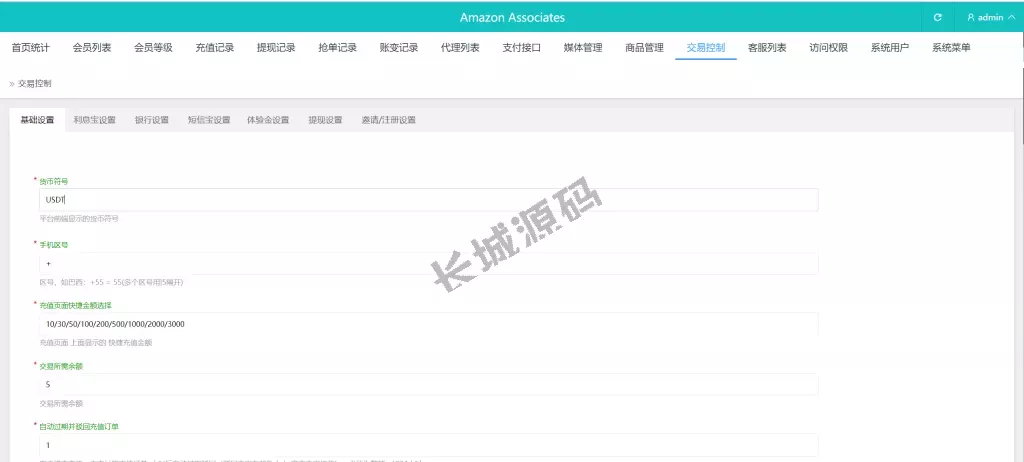Click the 货币符号 field label
1024x462 pixels.
(x=54, y=181)
